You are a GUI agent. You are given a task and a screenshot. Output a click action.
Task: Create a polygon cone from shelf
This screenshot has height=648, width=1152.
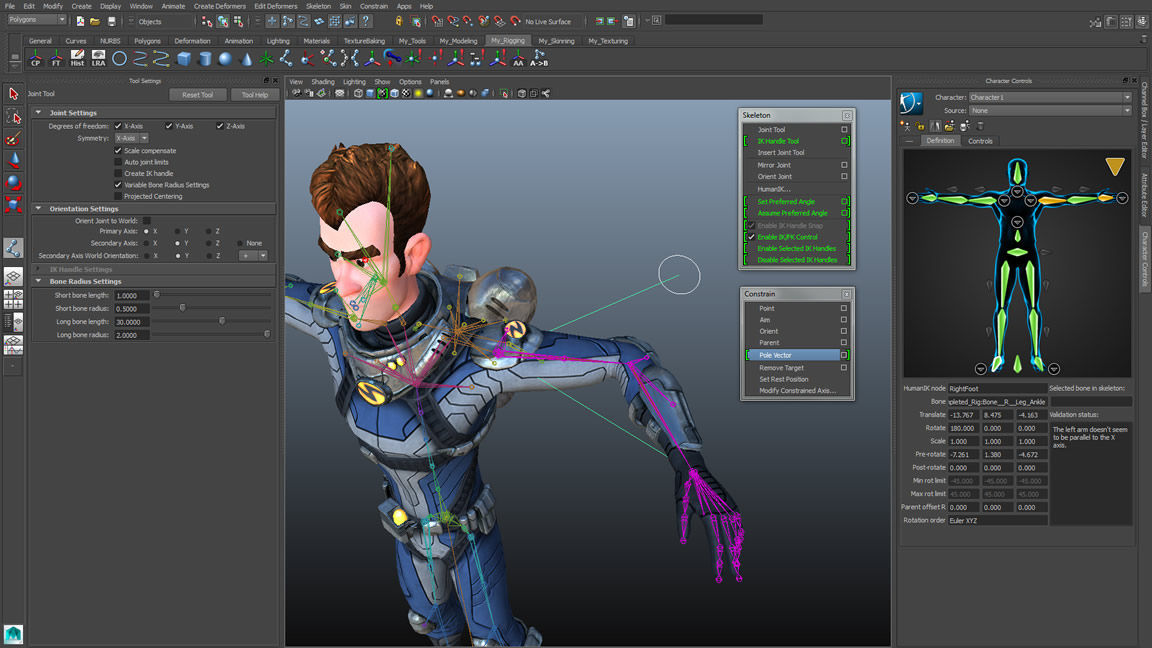246,58
